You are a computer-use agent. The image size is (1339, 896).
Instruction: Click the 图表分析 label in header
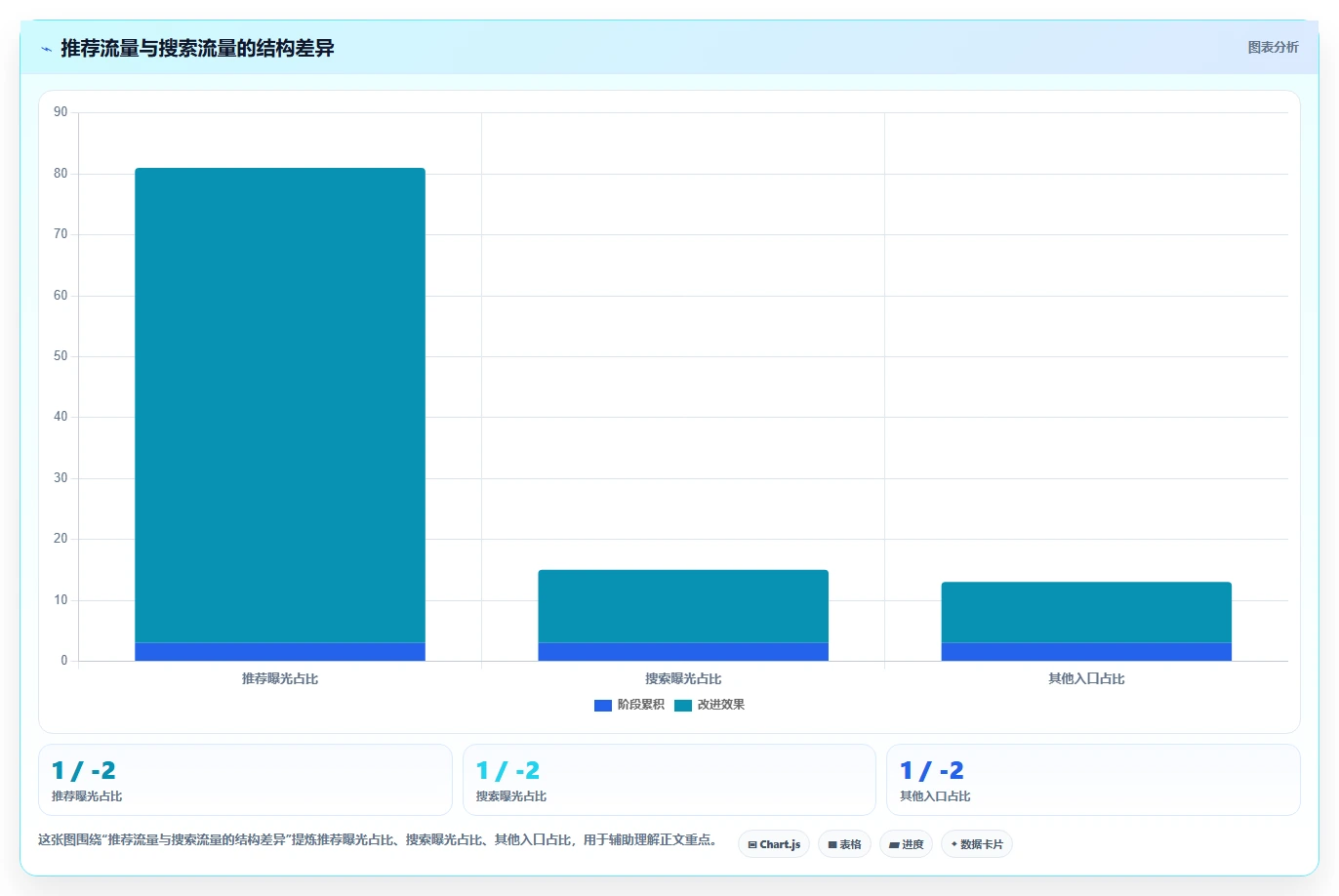1273,47
